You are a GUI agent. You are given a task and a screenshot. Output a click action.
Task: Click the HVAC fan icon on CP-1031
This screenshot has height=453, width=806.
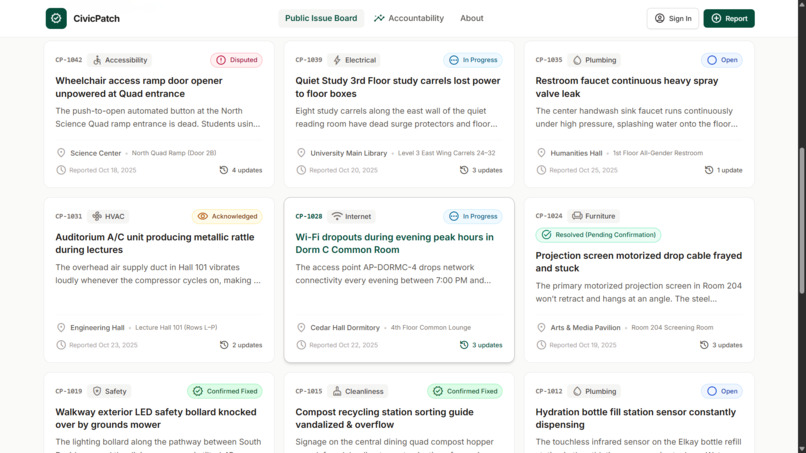coord(97,216)
